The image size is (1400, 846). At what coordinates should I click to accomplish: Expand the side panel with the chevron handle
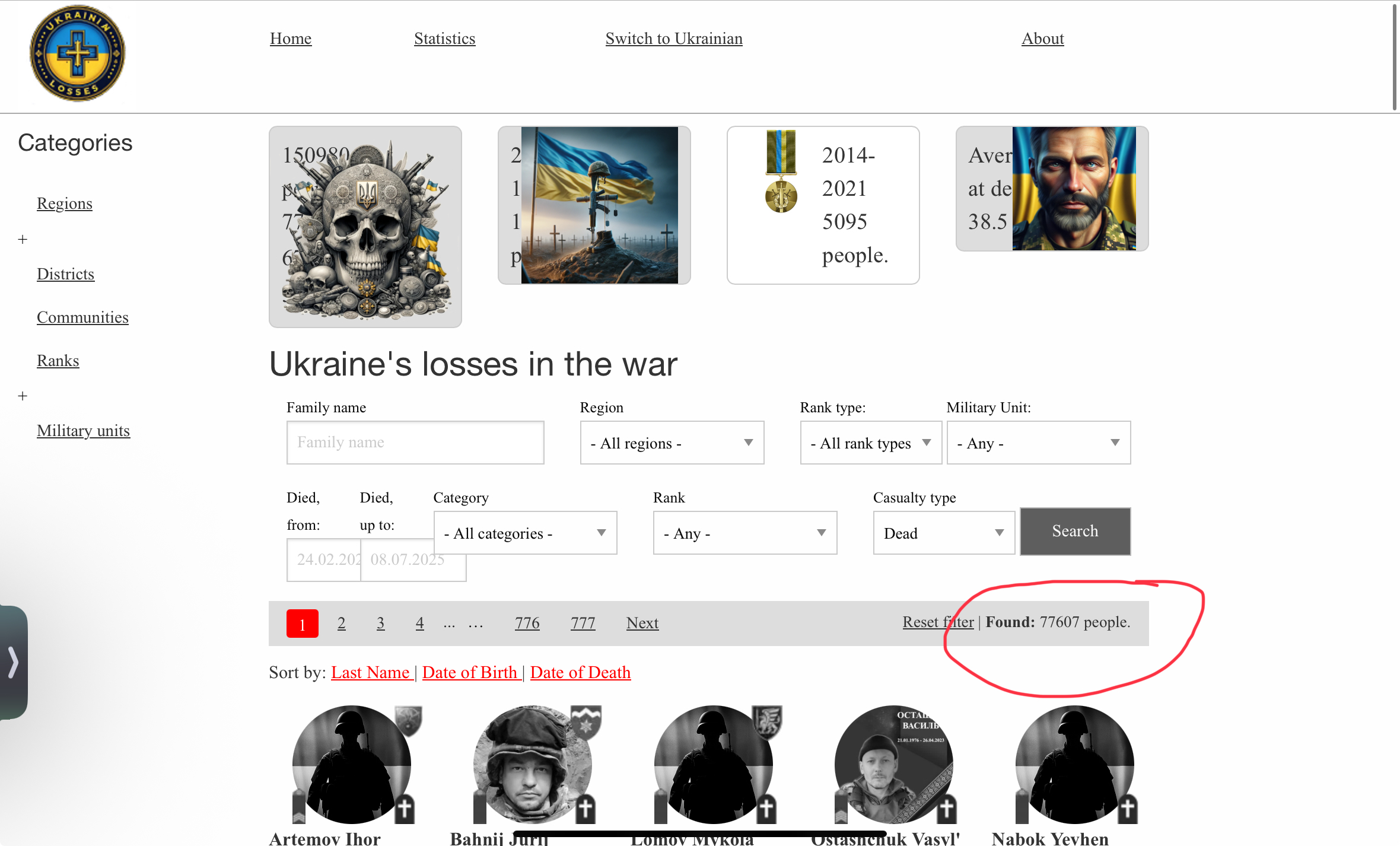coord(13,662)
